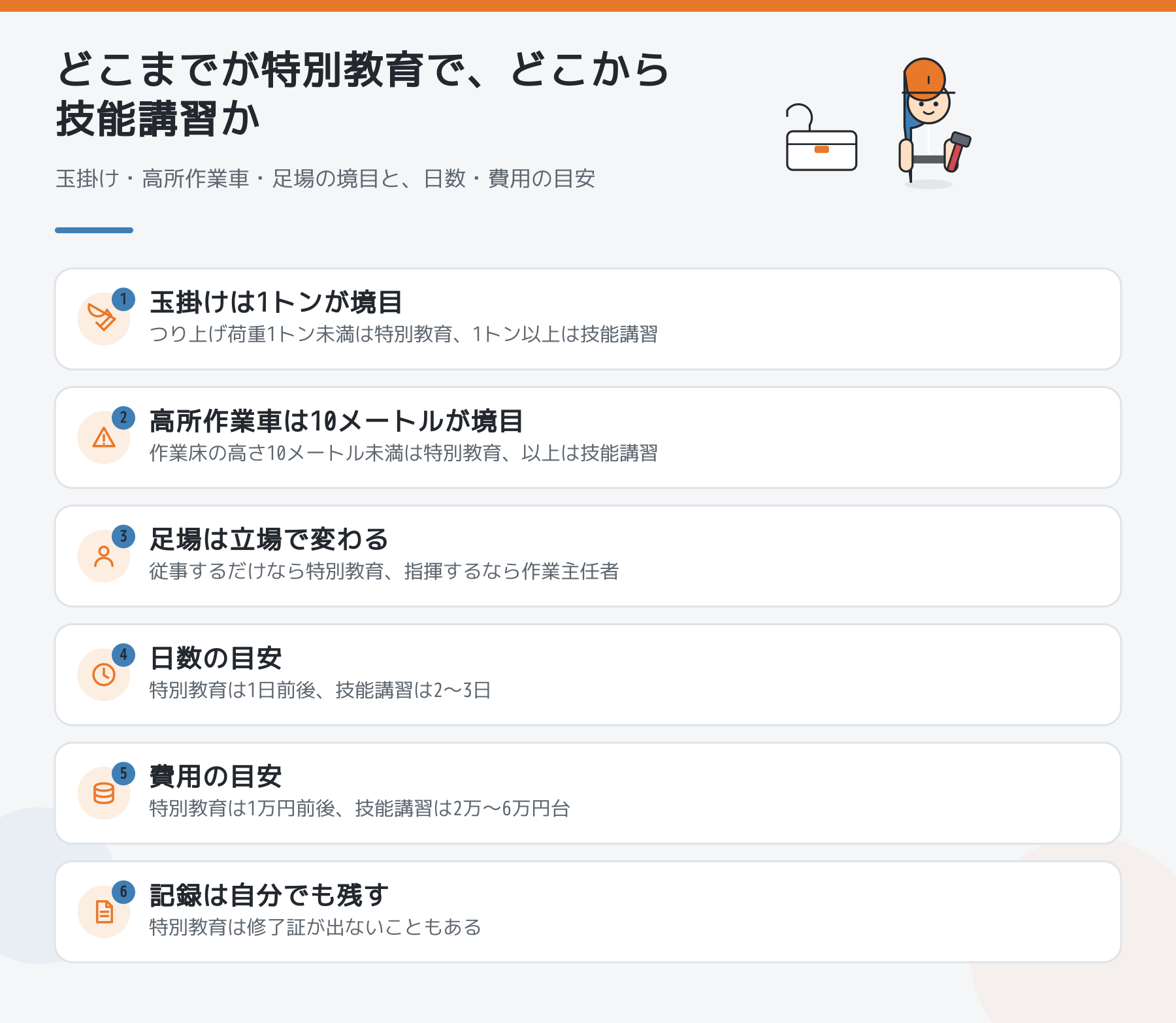
Task: Click the person icon in card 3
Action: [104, 556]
